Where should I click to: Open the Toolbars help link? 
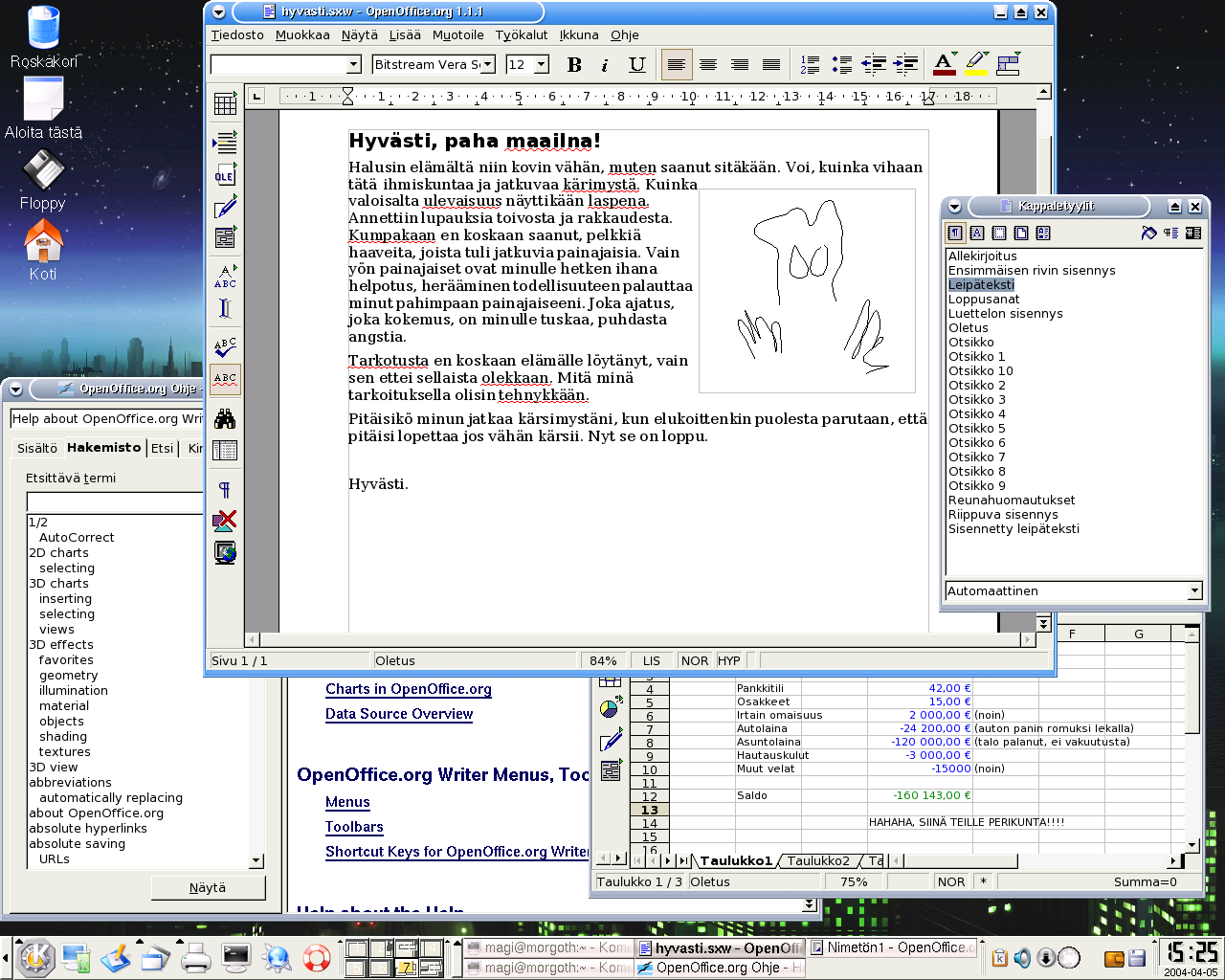[354, 827]
